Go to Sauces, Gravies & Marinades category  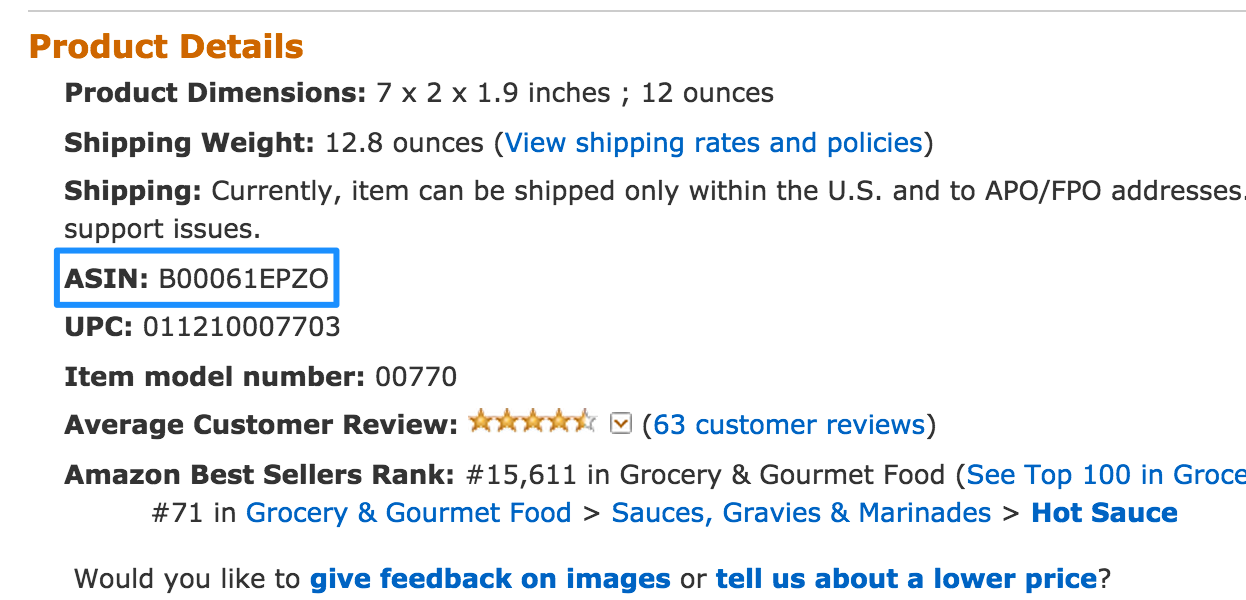tap(801, 513)
